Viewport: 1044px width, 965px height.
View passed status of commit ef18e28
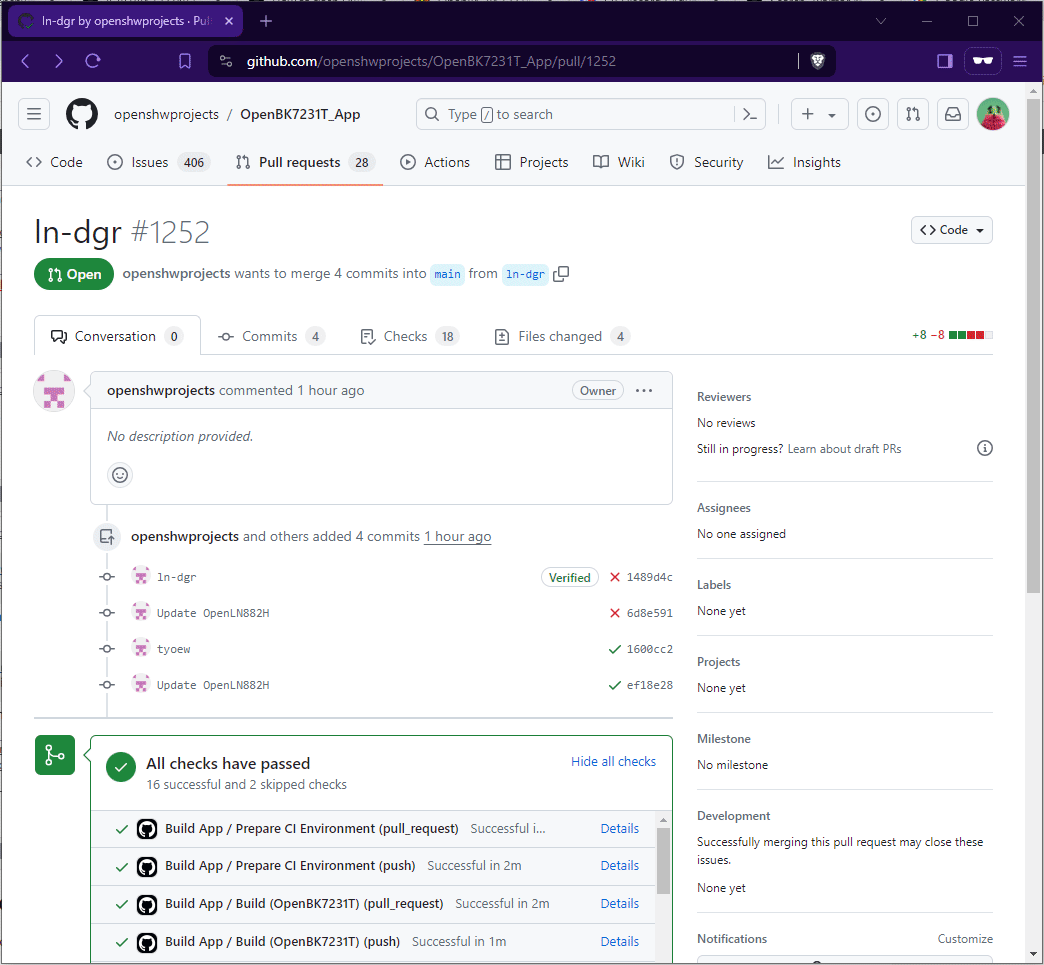click(615, 685)
